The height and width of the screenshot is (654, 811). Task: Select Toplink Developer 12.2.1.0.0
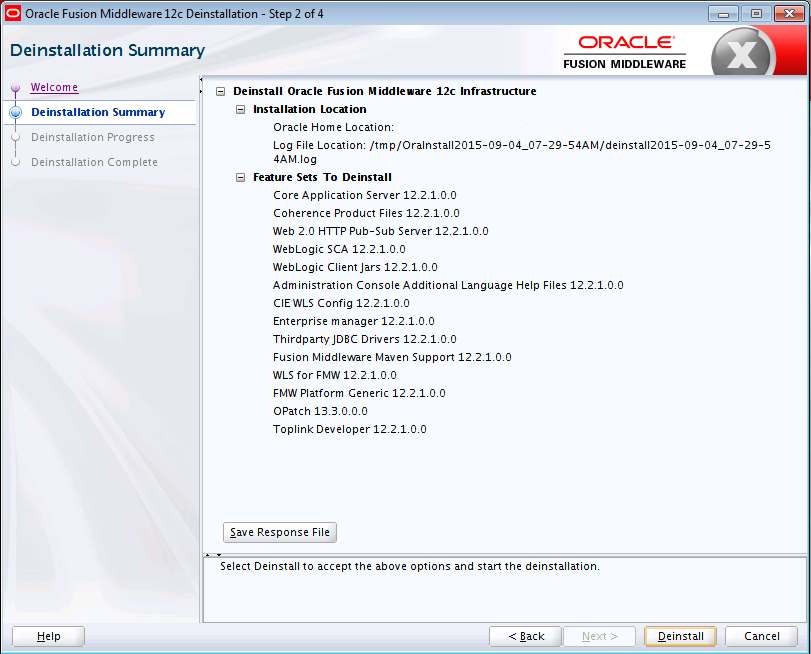coord(350,429)
